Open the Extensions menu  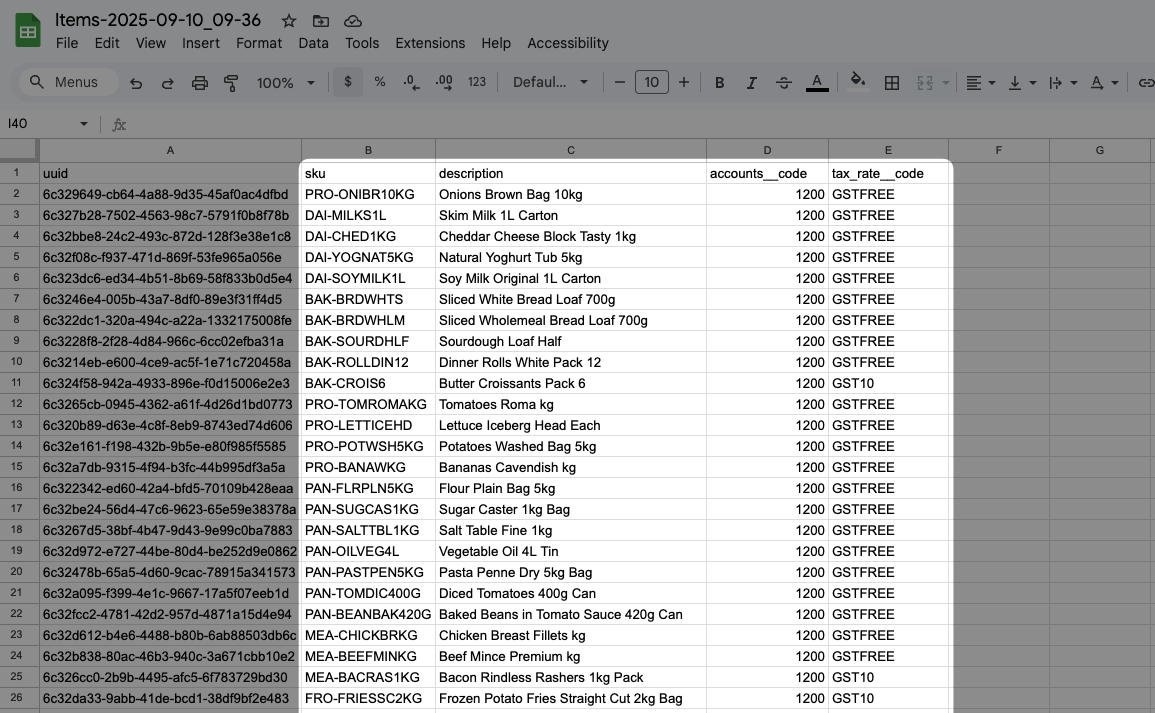pyautogui.click(x=430, y=43)
